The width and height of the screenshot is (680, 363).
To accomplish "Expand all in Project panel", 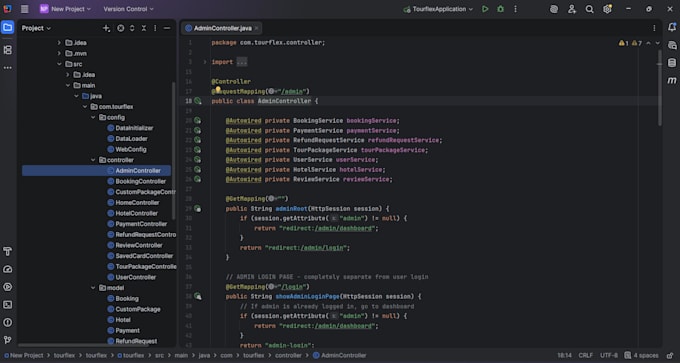I will pyautogui.click(x=132, y=28).
